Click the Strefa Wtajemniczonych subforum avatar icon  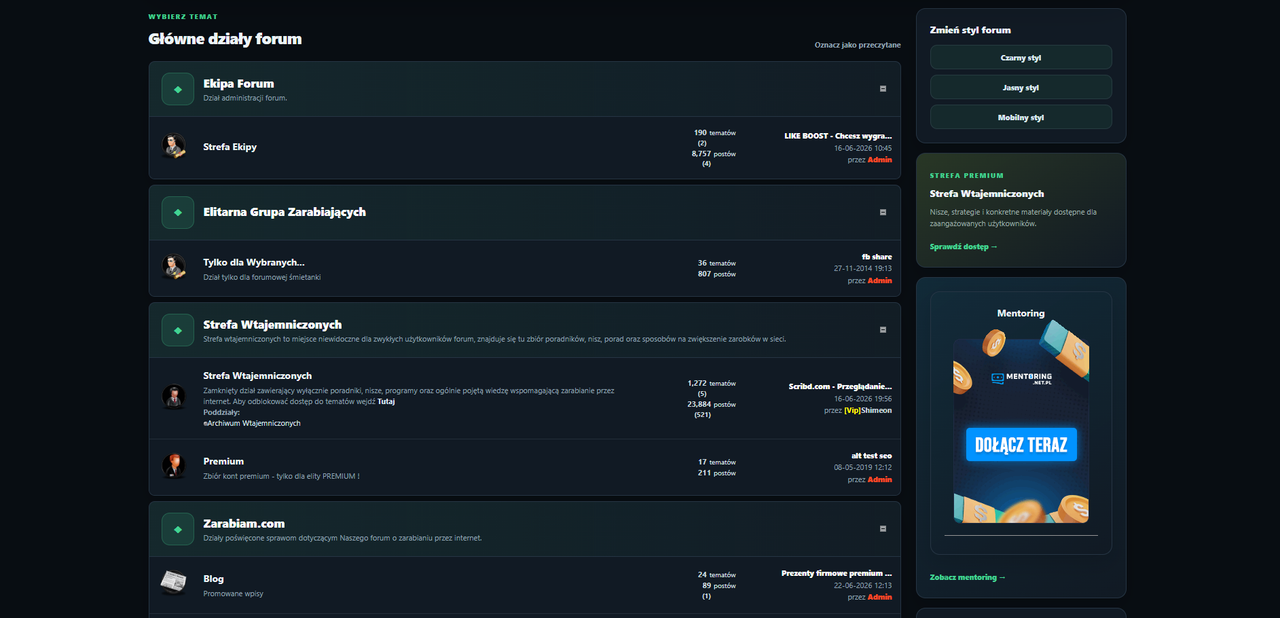[174, 397]
